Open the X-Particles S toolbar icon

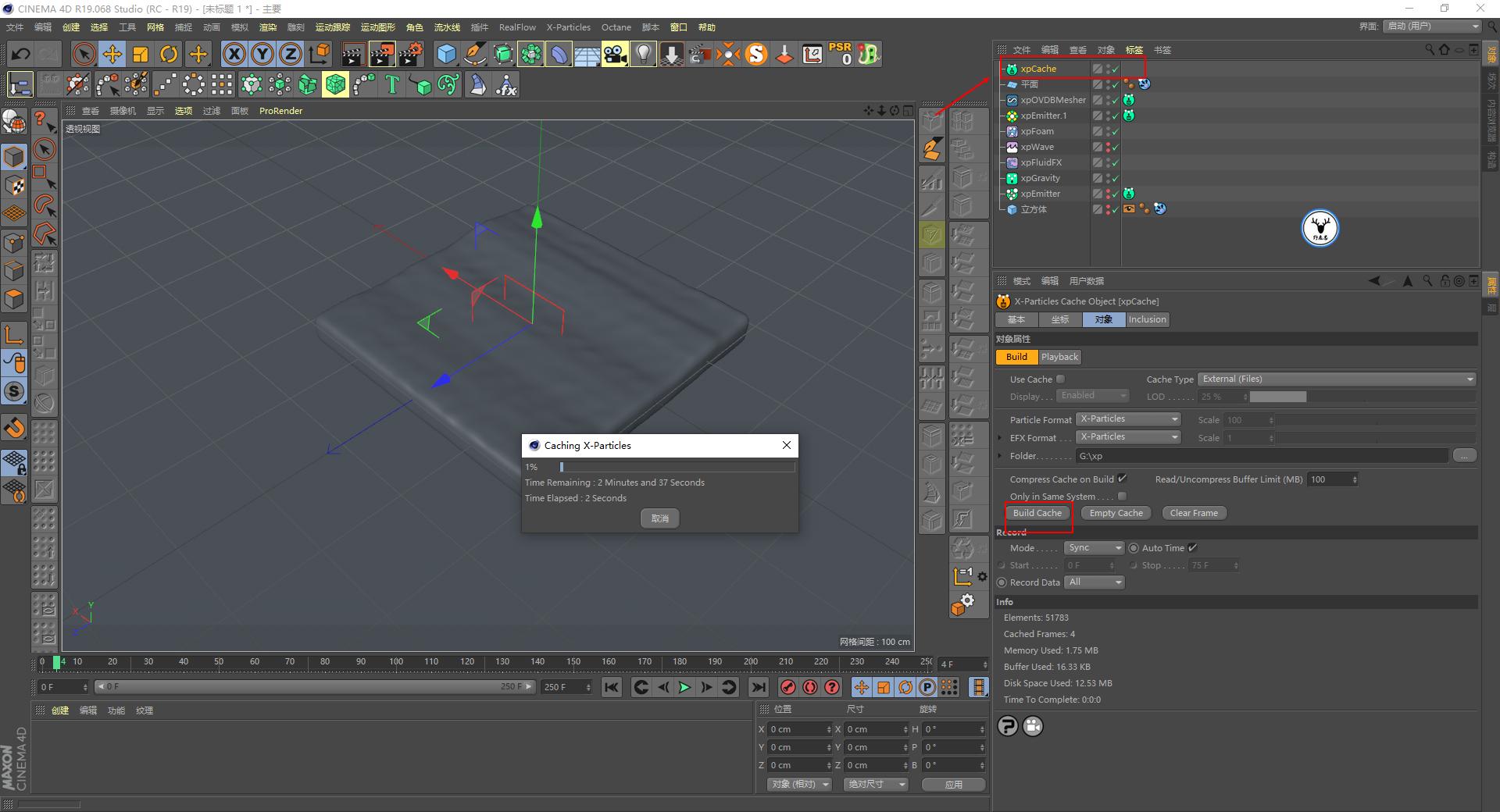coord(755,54)
